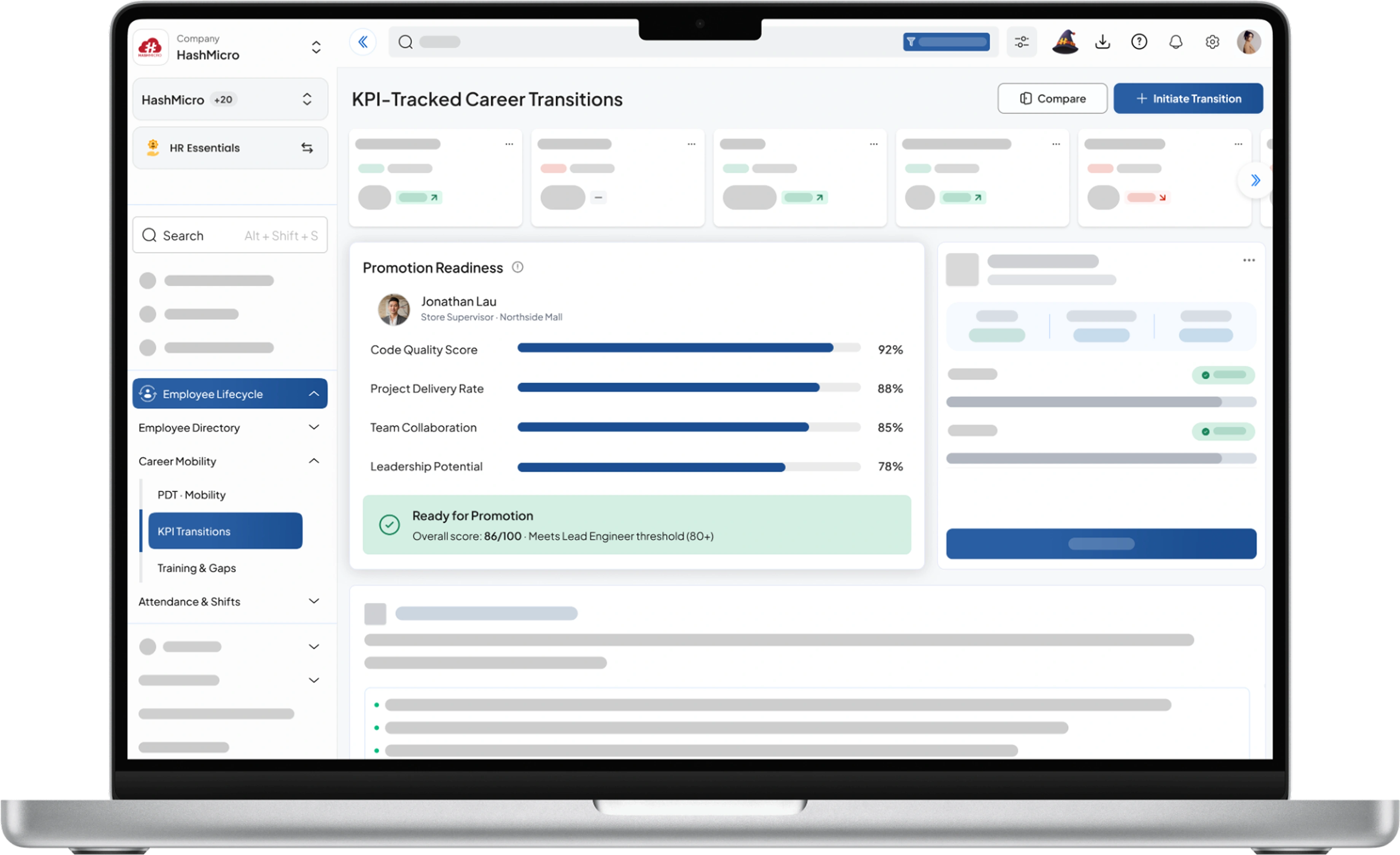
Task: Click the Team Collaboration progress bar
Action: [x=689, y=427]
